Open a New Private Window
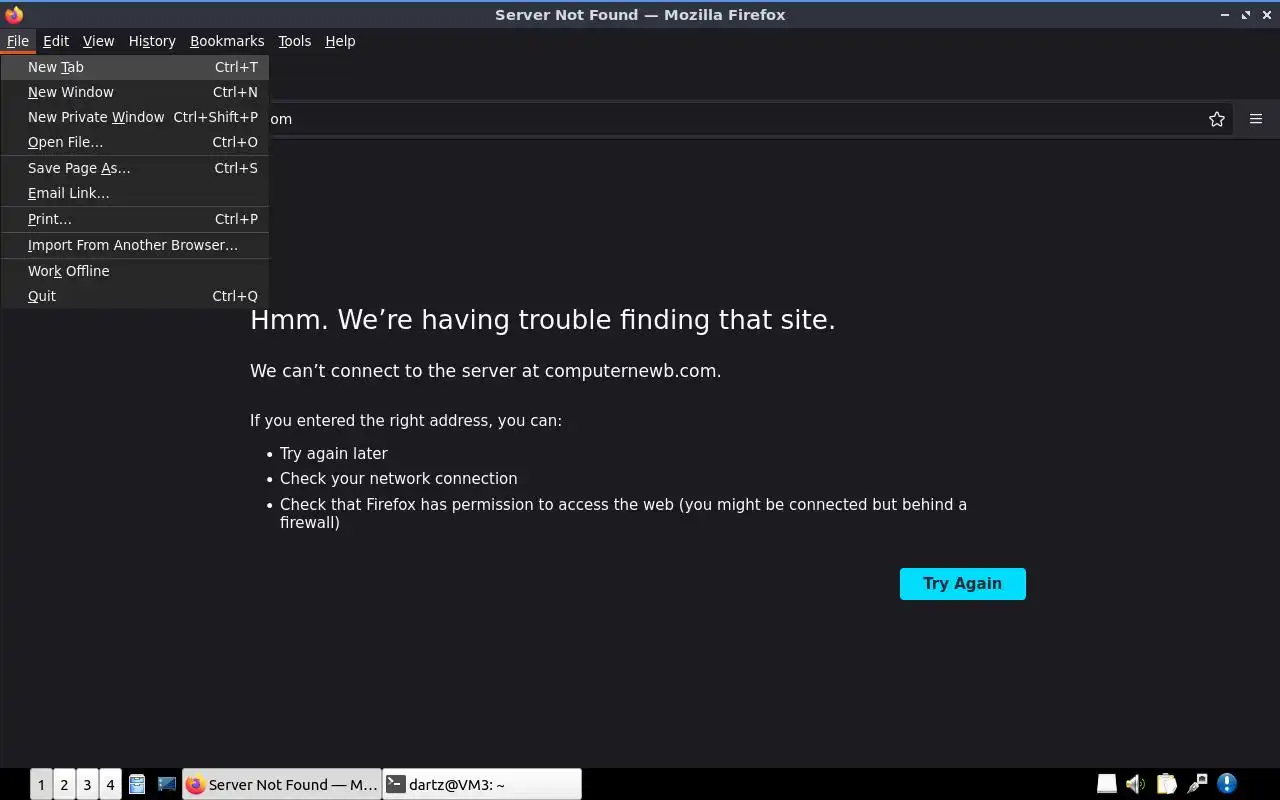The height and width of the screenshot is (800, 1280). 135,117
